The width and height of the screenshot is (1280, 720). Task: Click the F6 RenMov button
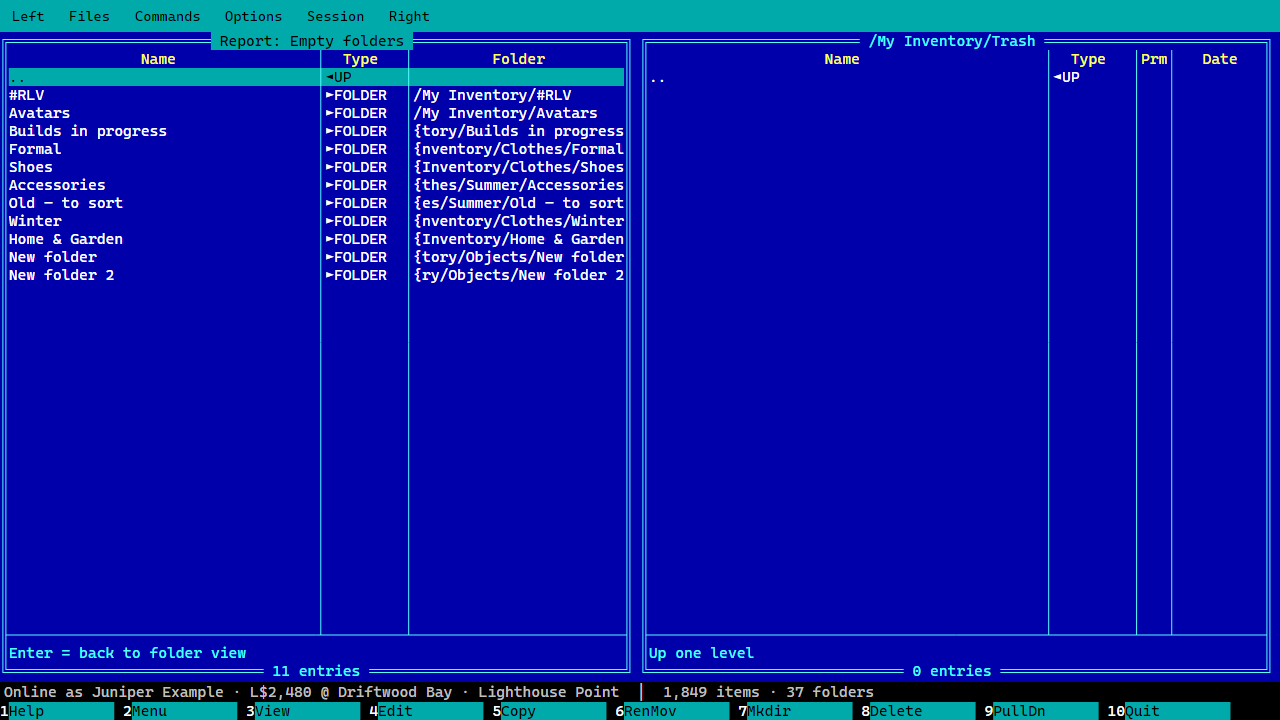672,711
